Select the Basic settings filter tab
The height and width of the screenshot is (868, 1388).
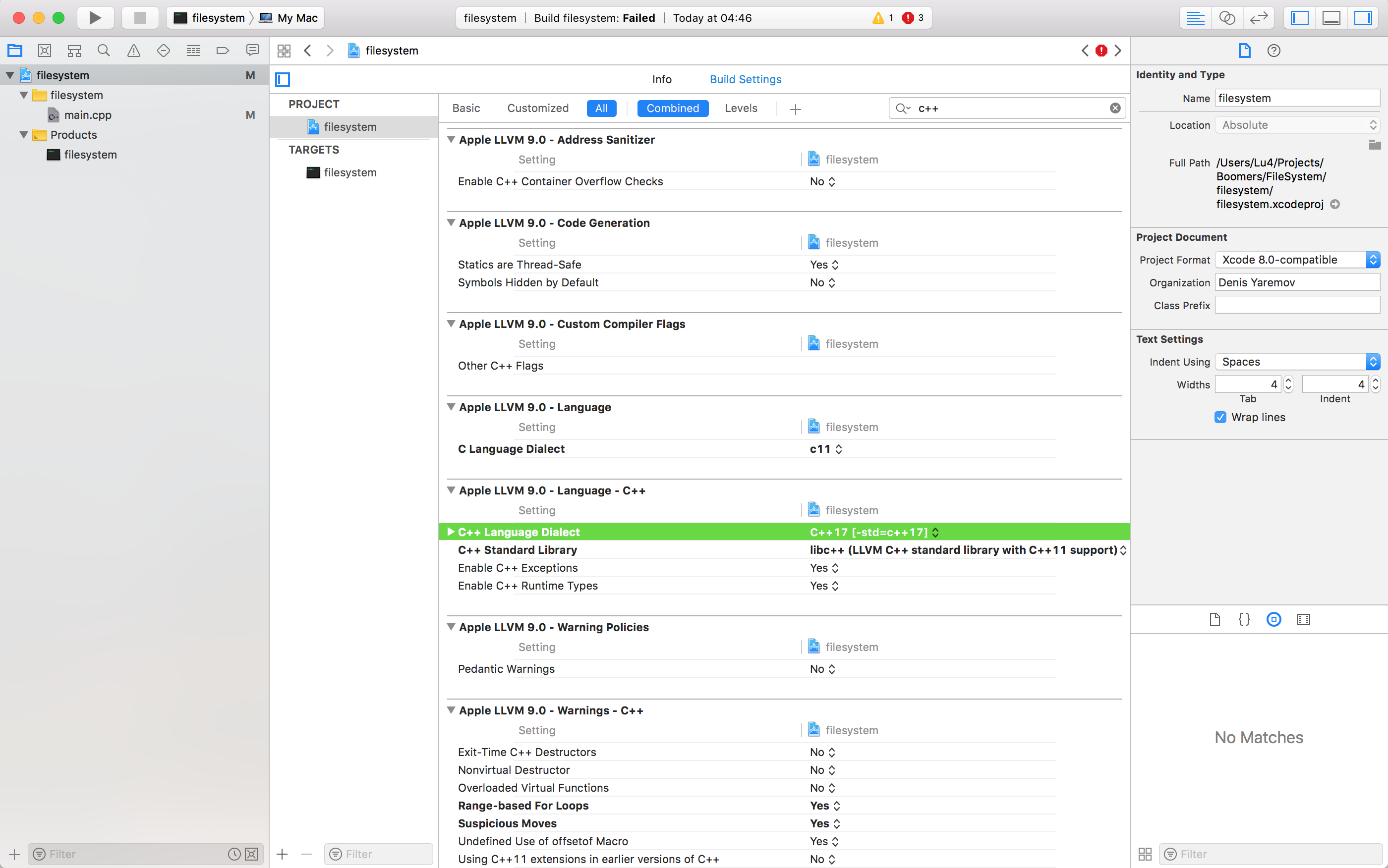(x=466, y=108)
